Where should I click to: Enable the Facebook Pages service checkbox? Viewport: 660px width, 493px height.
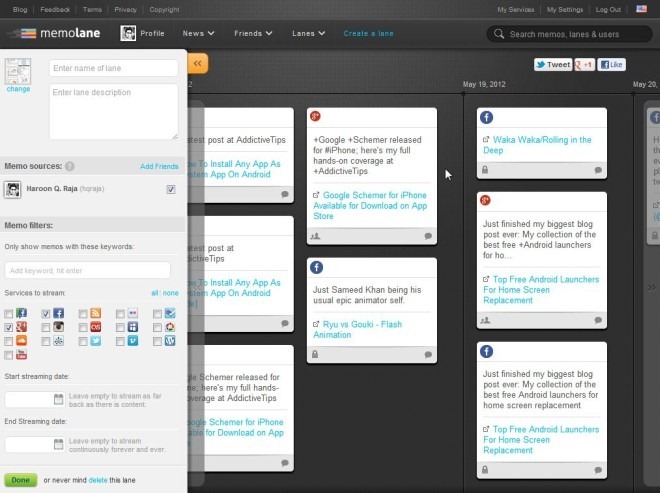(x=9, y=314)
